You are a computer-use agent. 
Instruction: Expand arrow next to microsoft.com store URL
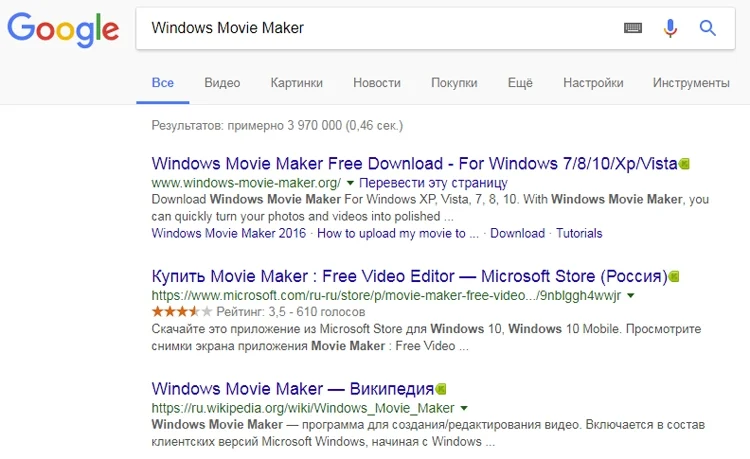tap(631, 295)
